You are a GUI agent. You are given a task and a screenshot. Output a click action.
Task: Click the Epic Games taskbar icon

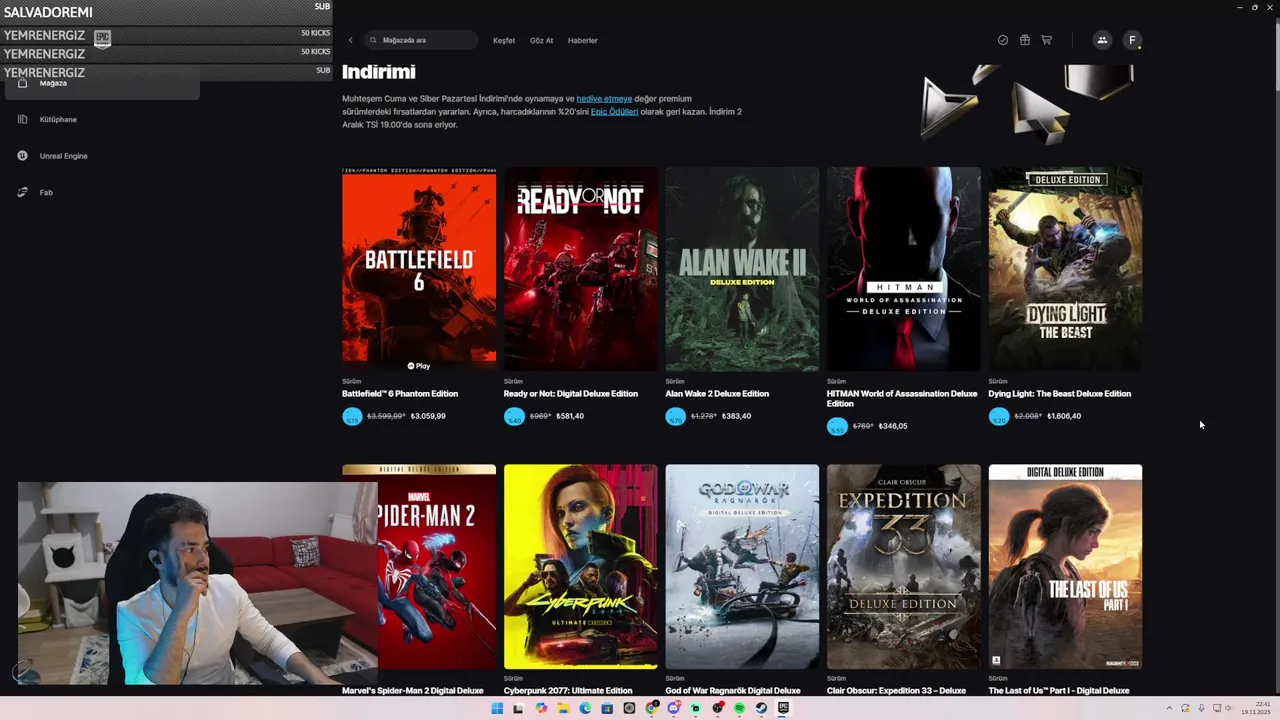point(783,708)
